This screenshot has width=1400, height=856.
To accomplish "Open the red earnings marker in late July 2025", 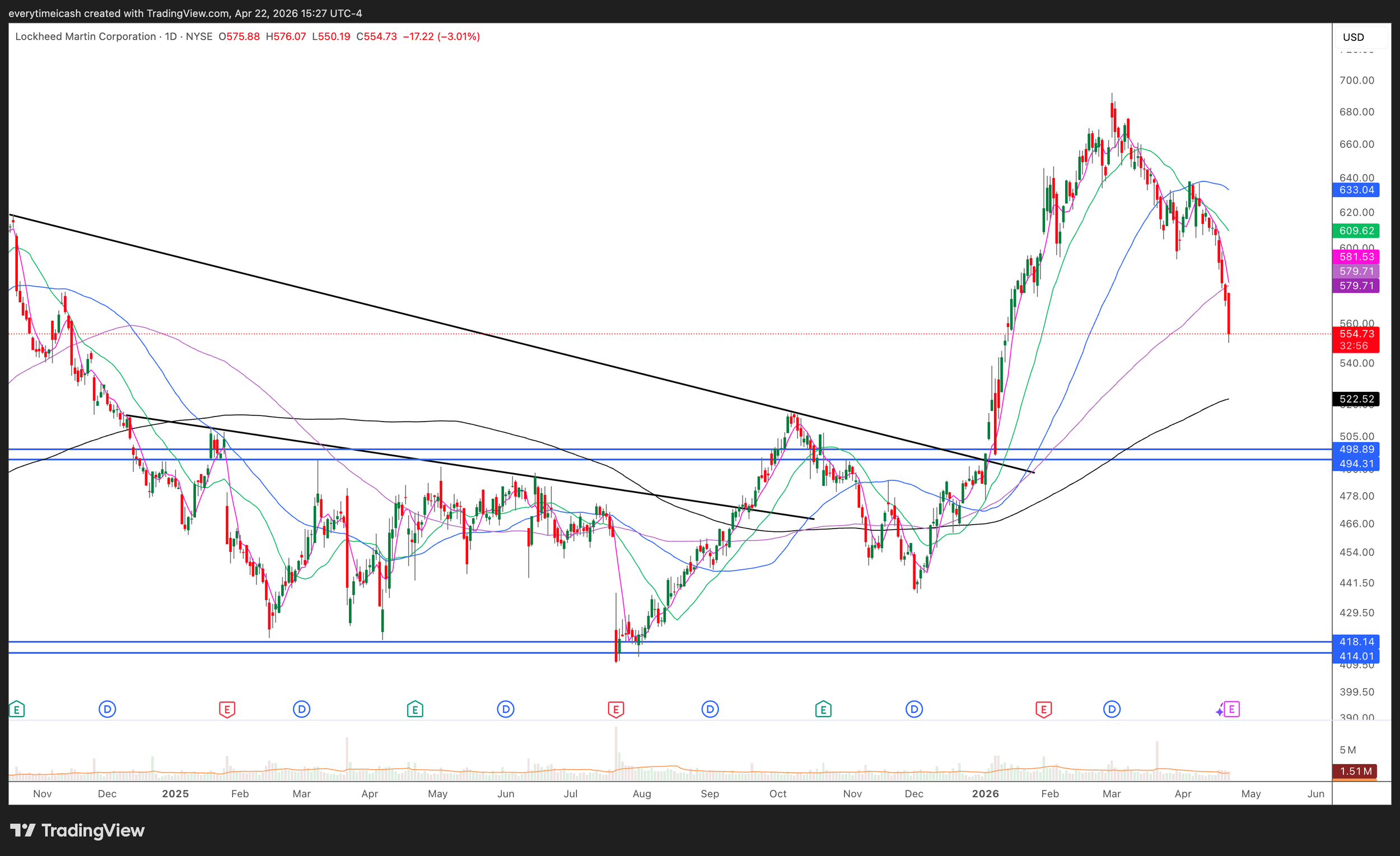I will tap(616, 709).
